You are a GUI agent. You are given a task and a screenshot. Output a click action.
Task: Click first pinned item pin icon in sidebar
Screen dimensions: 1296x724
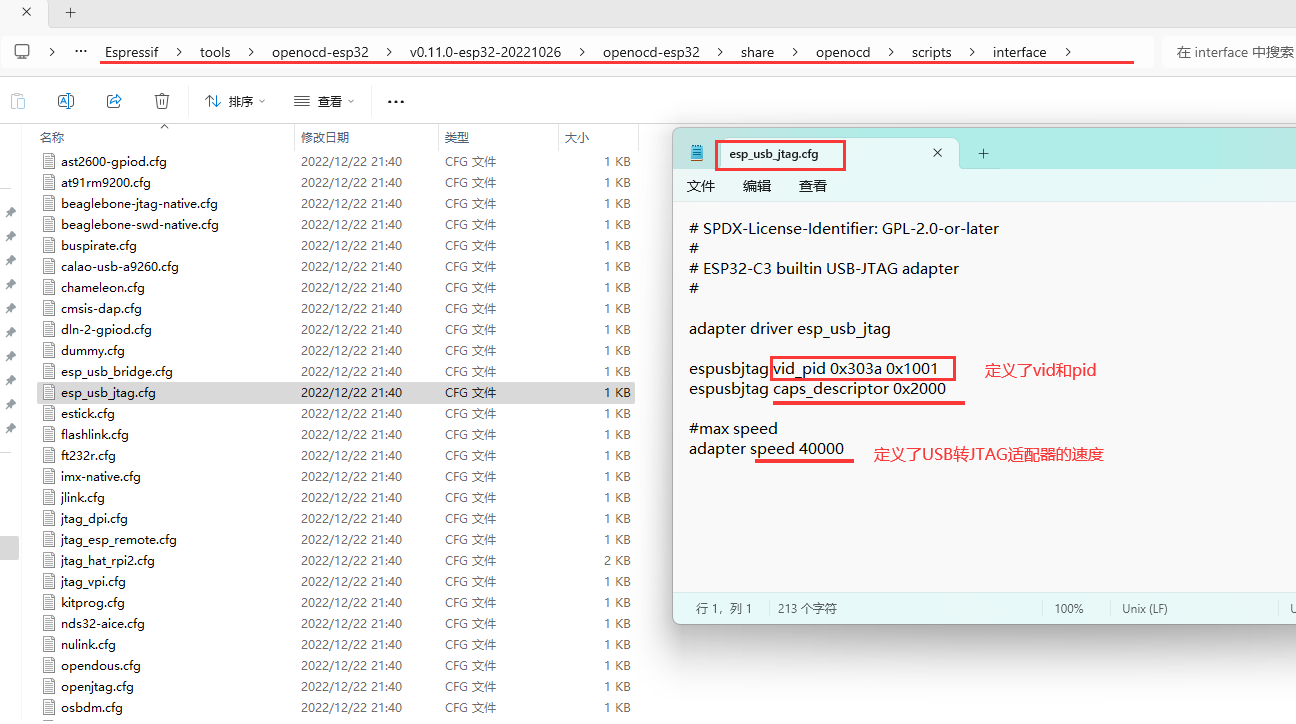tap(11, 212)
